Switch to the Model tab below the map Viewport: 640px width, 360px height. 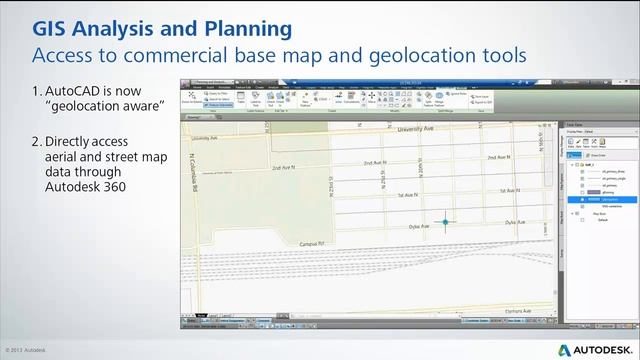coord(201,316)
